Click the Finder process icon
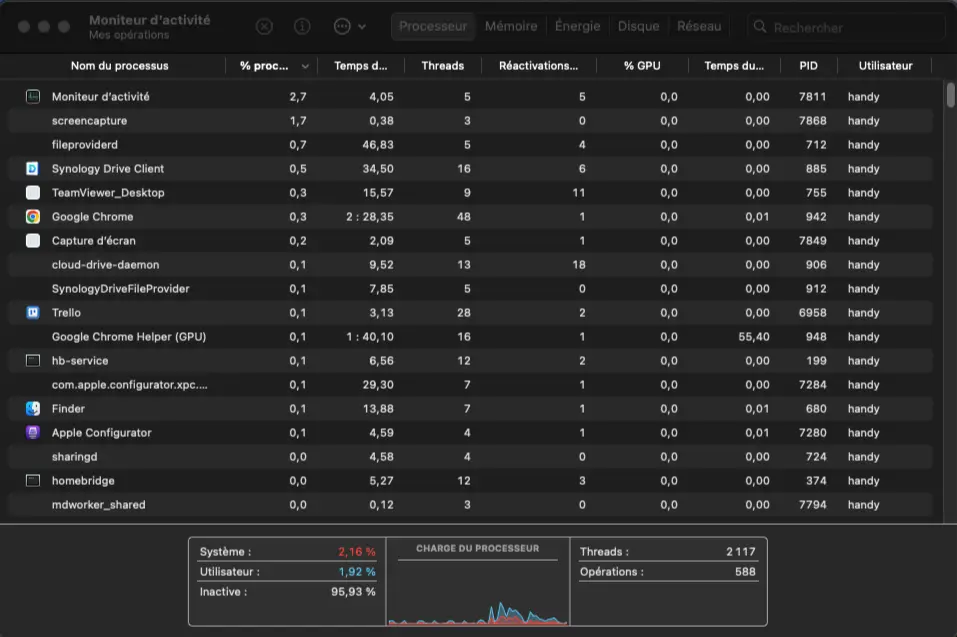This screenshot has height=637, width=957. coord(33,409)
